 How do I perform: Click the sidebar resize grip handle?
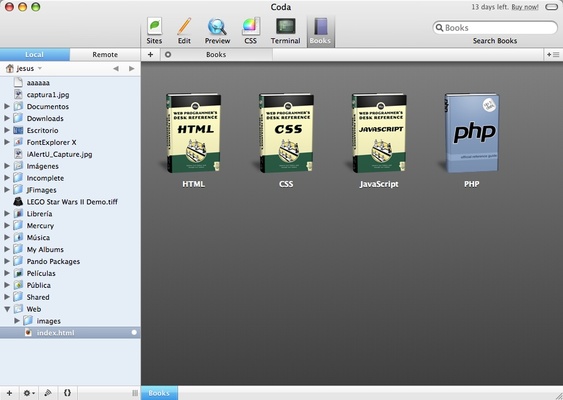pos(135,393)
